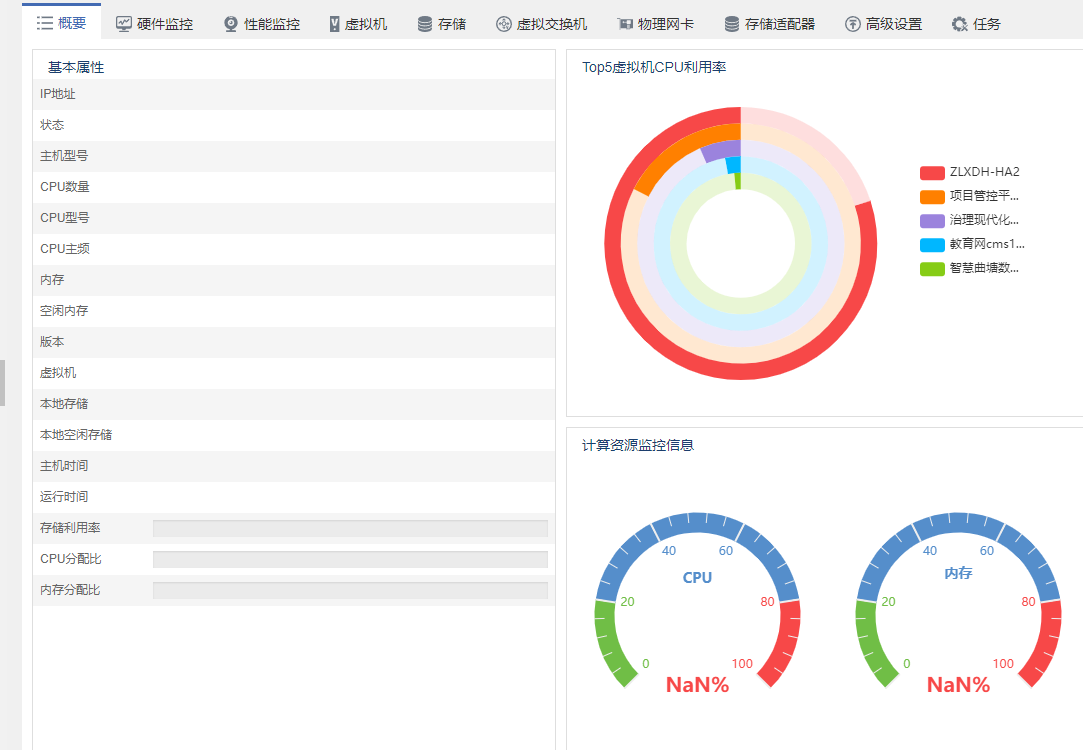Click the 存储 database icon

425,24
